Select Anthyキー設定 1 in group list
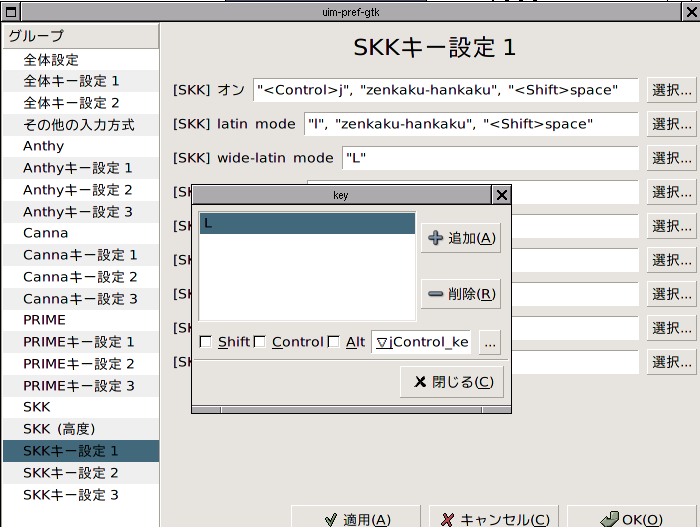Viewport: 700px width, 527px height. pyautogui.click(x=78, y=168)
